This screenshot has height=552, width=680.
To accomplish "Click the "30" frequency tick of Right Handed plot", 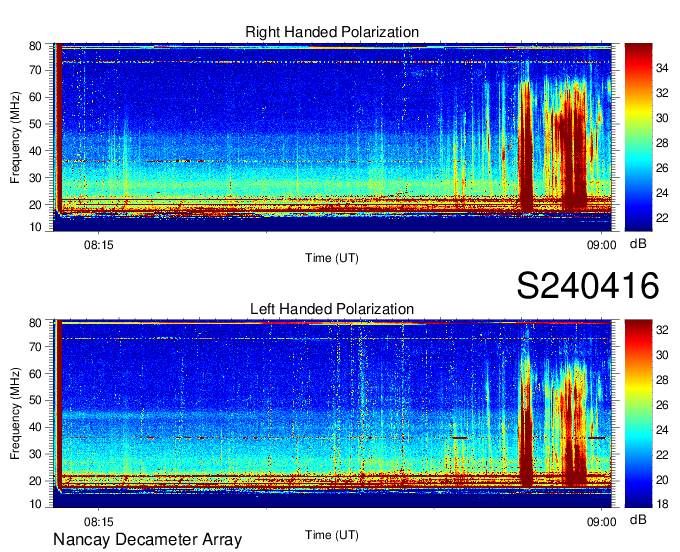I will pyautogui.click(x=36, y=178).
